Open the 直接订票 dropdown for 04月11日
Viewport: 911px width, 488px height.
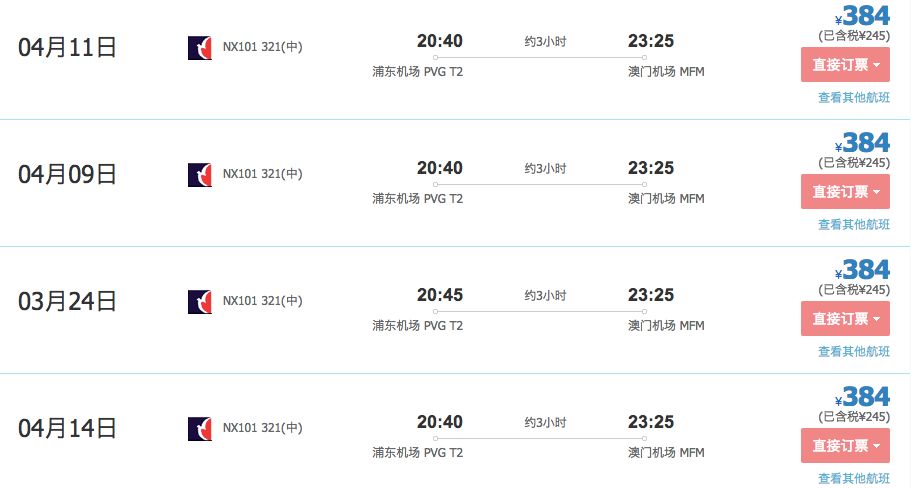pos(845,65)
